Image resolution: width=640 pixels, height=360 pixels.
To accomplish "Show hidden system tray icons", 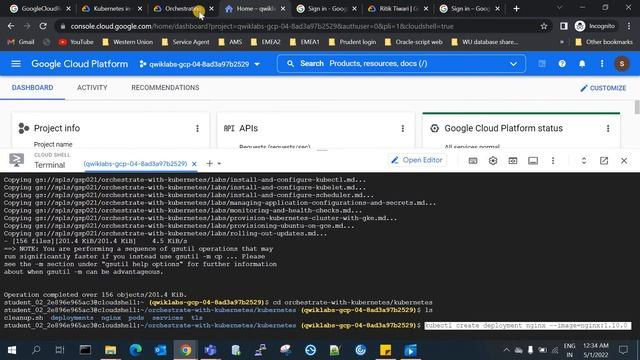I will point(506,350).
